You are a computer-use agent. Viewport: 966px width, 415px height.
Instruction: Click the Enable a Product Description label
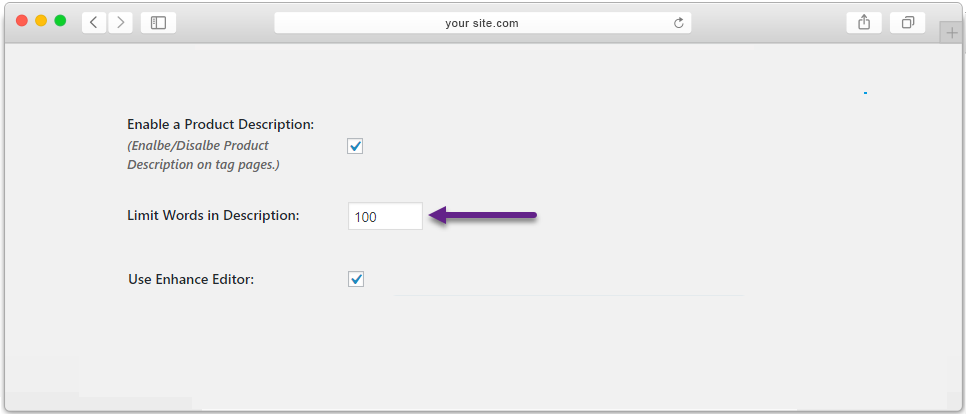[x=221, y=124]
